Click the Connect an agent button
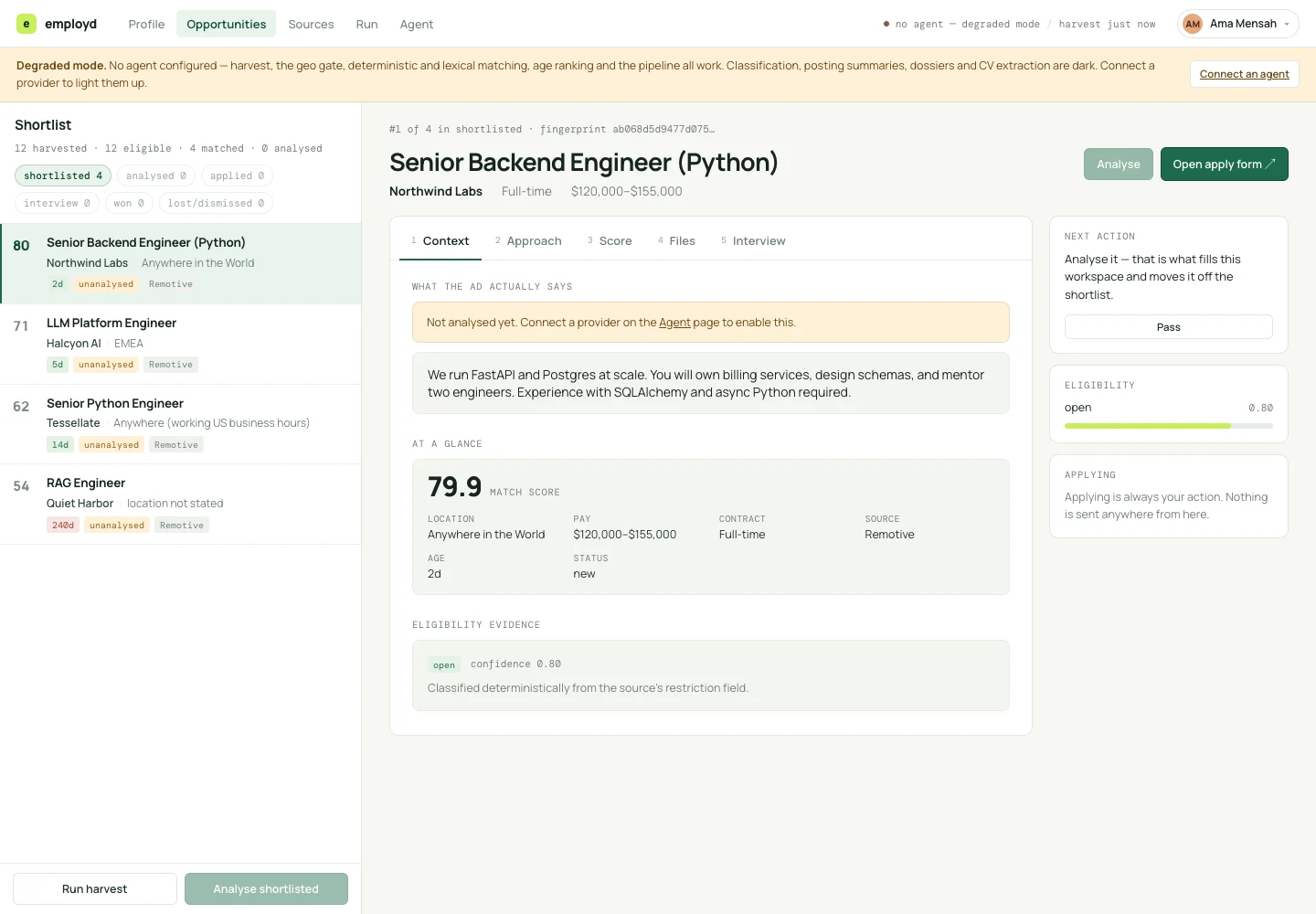Screen dimensions: 1316x914 (1244, 74)
